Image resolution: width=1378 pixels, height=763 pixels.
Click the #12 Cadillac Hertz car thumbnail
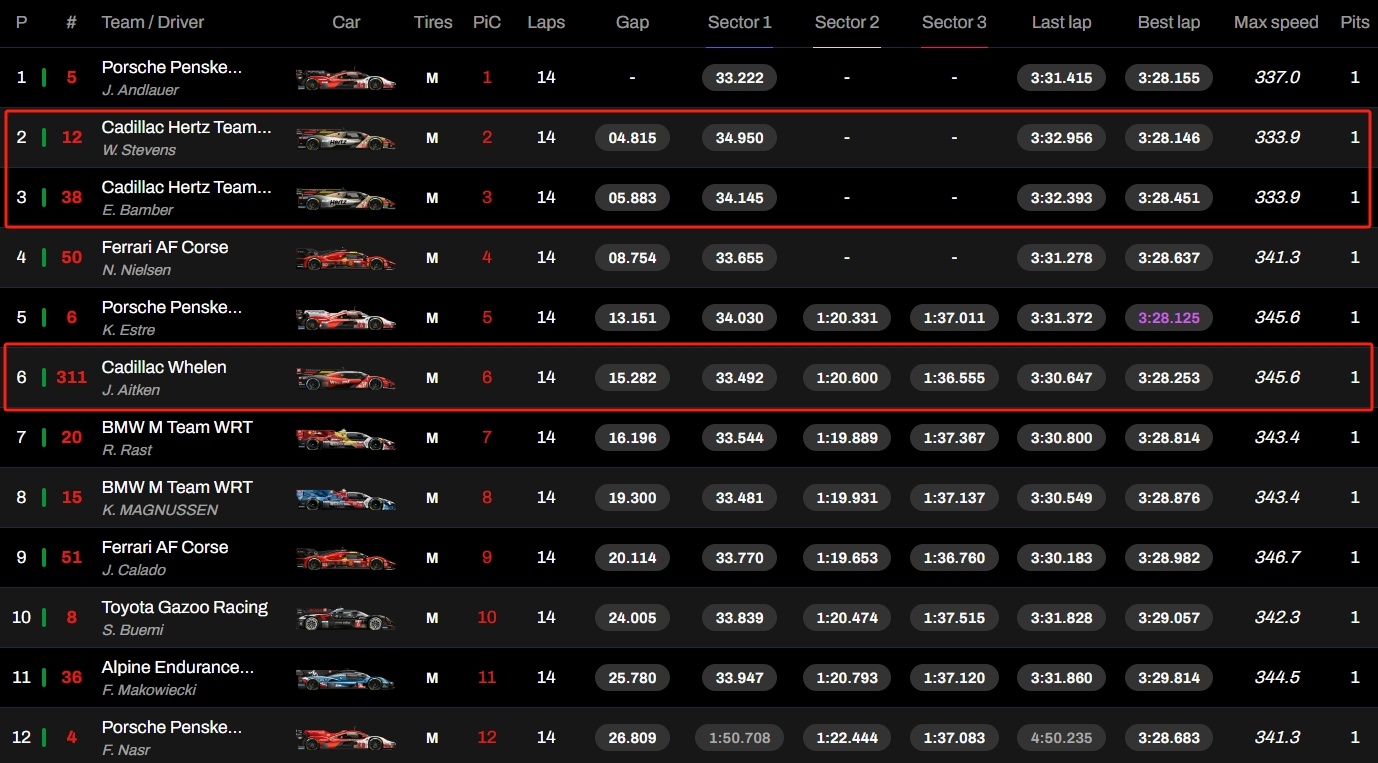pyautogui.click(x=346, y=138)
